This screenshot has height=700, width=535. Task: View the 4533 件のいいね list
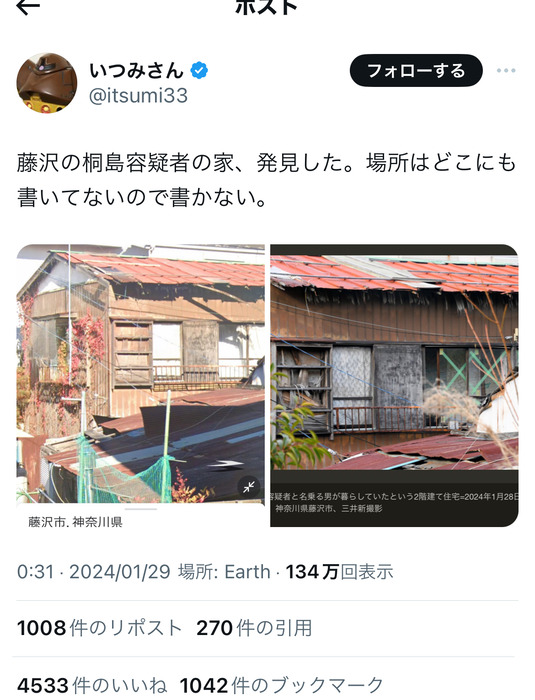(x=92, y=685)
